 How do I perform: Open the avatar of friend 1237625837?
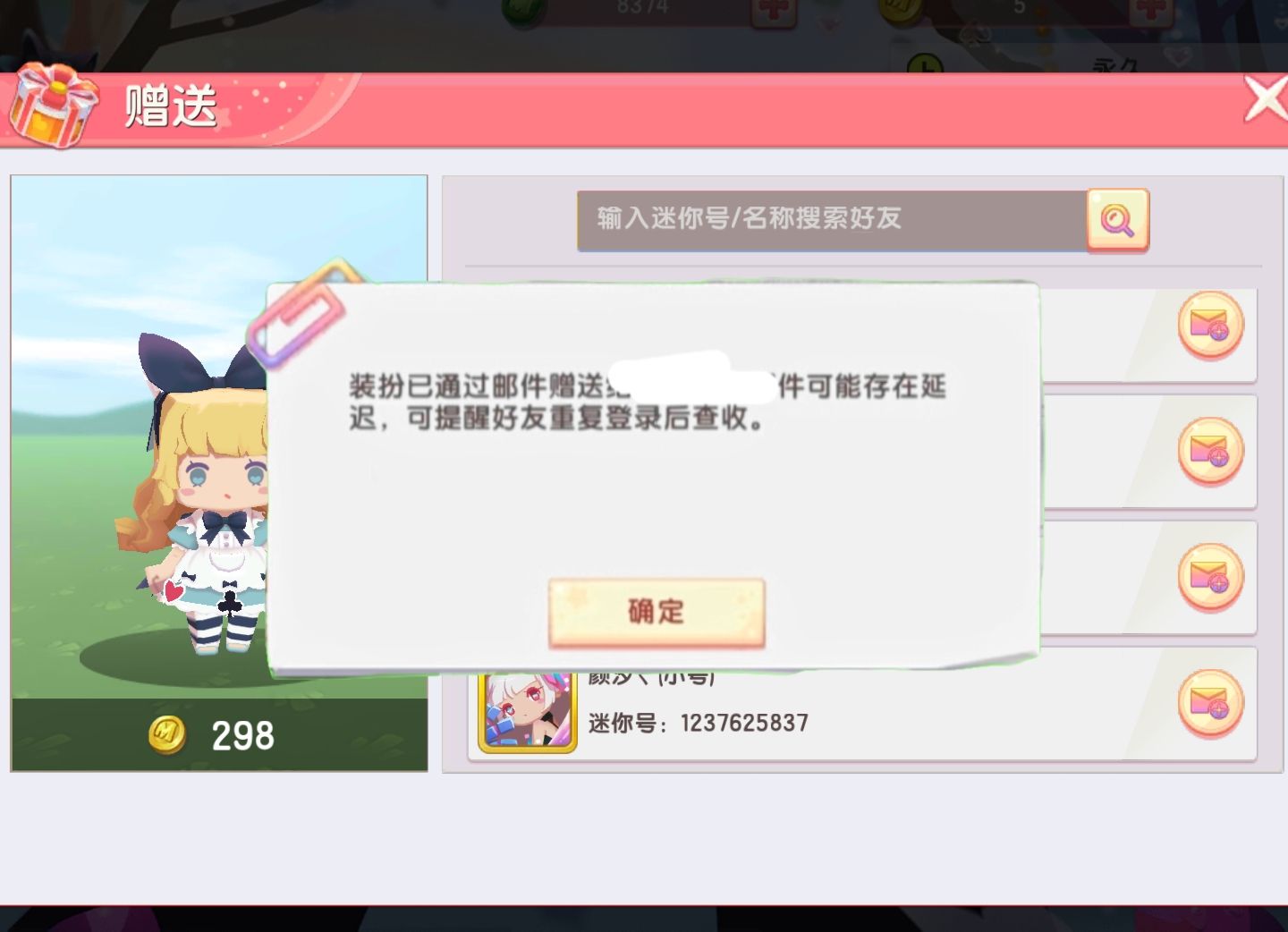[x=528, y=713]
